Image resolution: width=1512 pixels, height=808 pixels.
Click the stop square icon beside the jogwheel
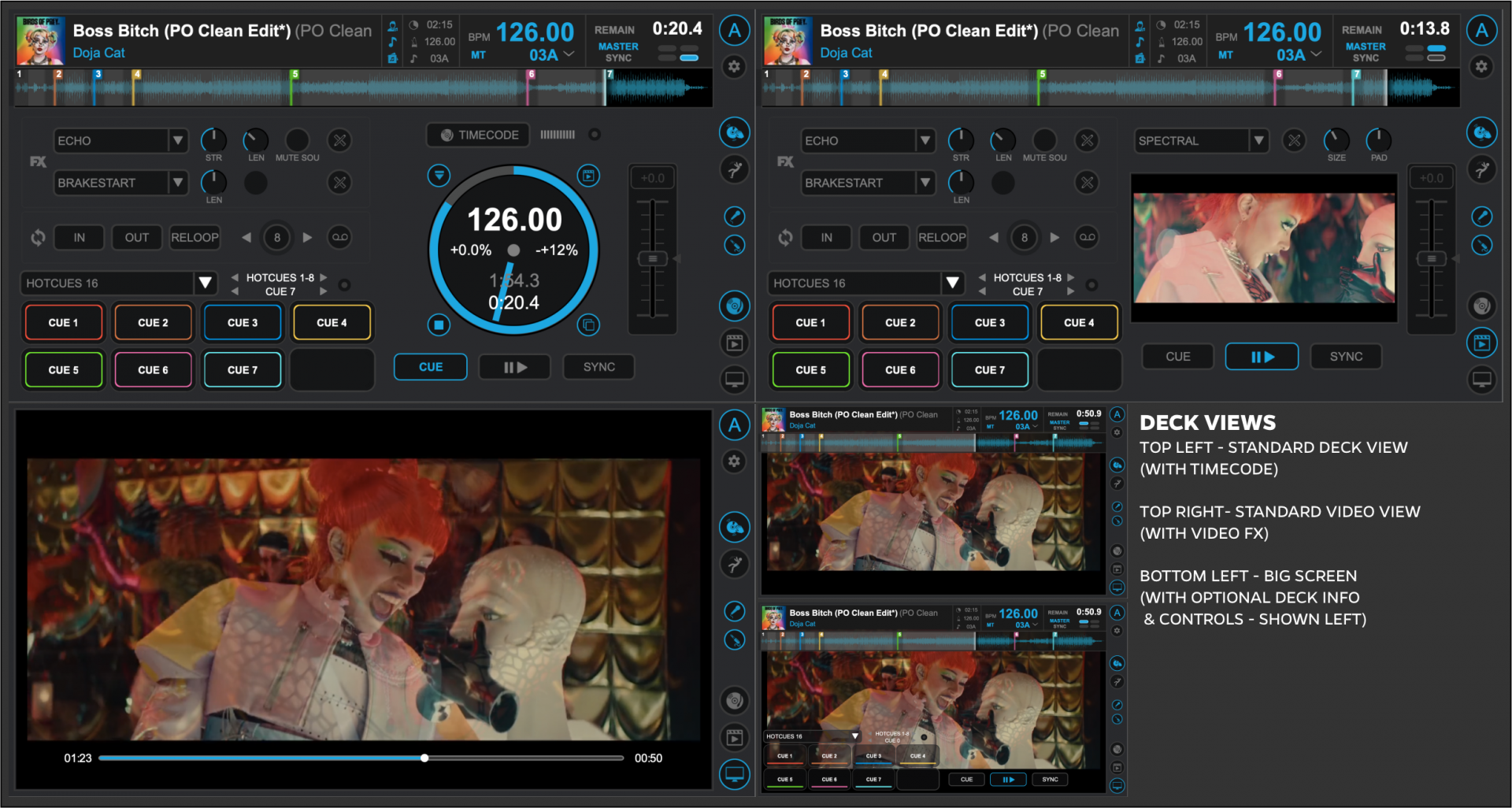439,324
